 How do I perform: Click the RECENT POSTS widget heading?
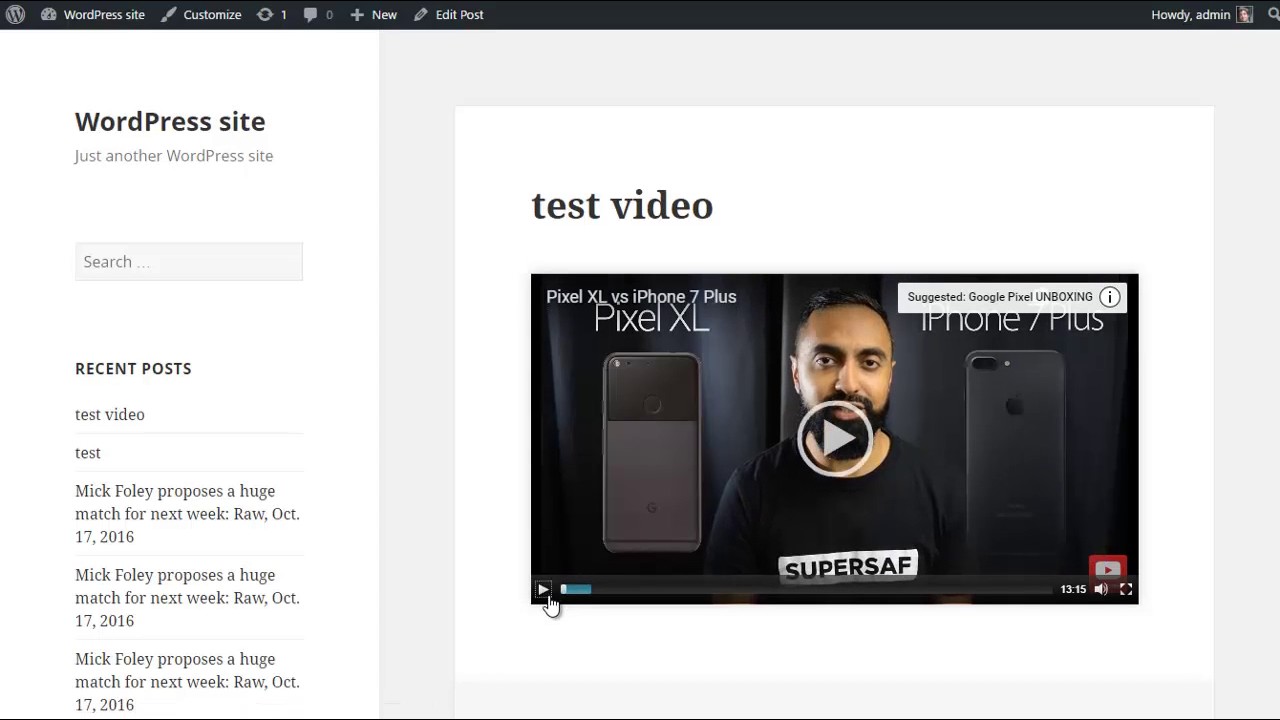133,368
